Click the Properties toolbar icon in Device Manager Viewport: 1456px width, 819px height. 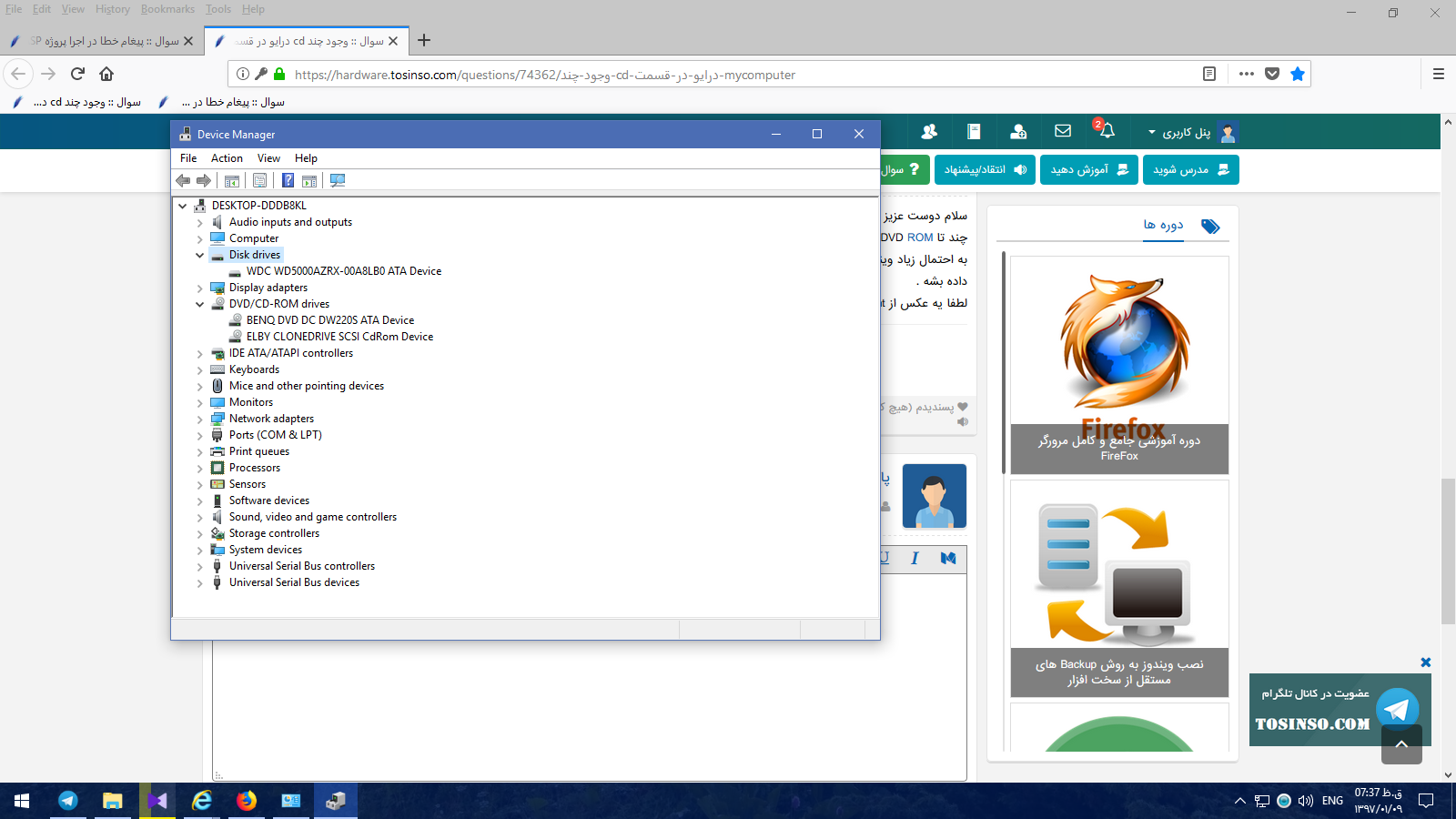click(259, 180)
